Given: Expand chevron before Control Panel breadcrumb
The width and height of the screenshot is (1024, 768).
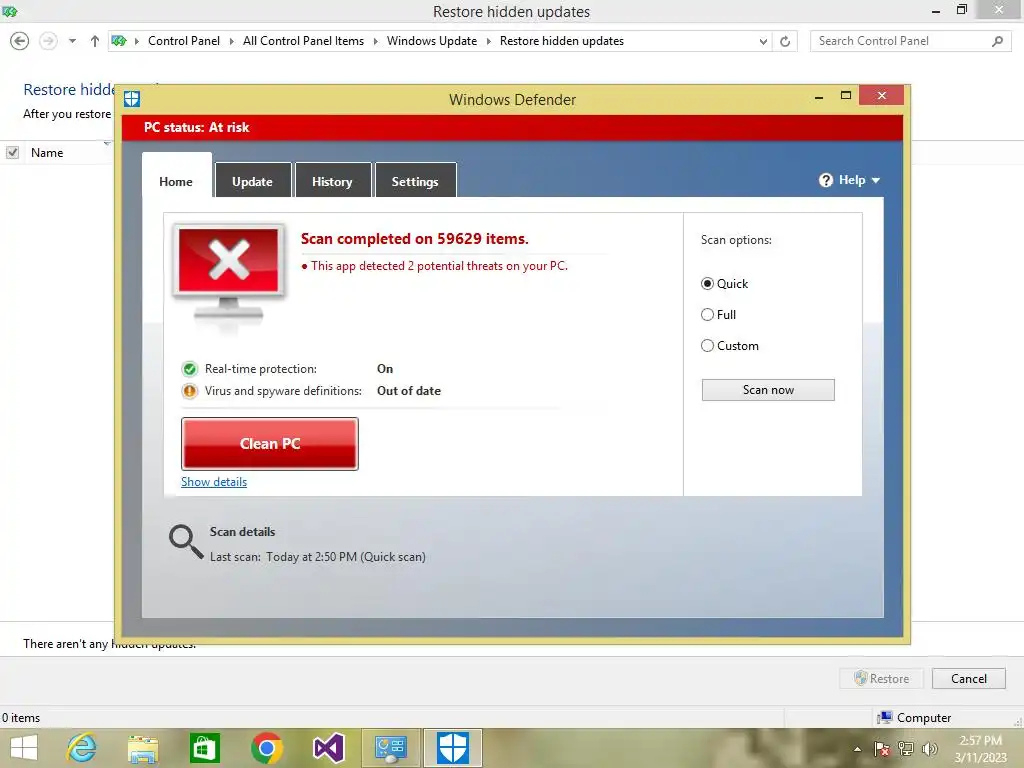Looking at the screenshot, I should (x=136, y=41).
